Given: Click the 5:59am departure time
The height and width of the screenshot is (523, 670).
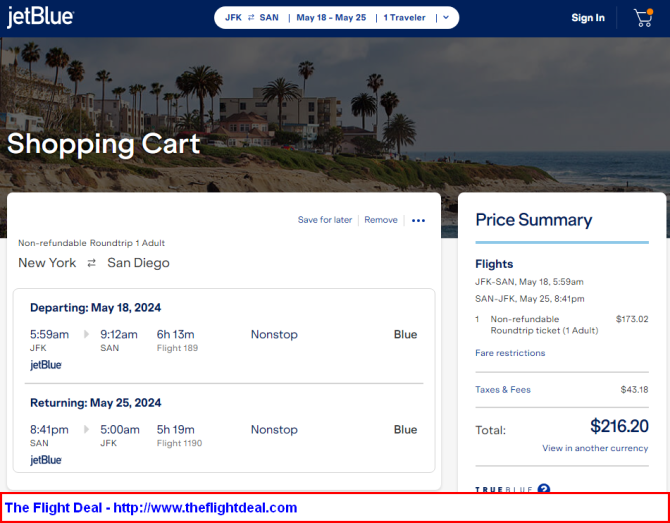Looking at the screenshot, I should coord(49,335).
